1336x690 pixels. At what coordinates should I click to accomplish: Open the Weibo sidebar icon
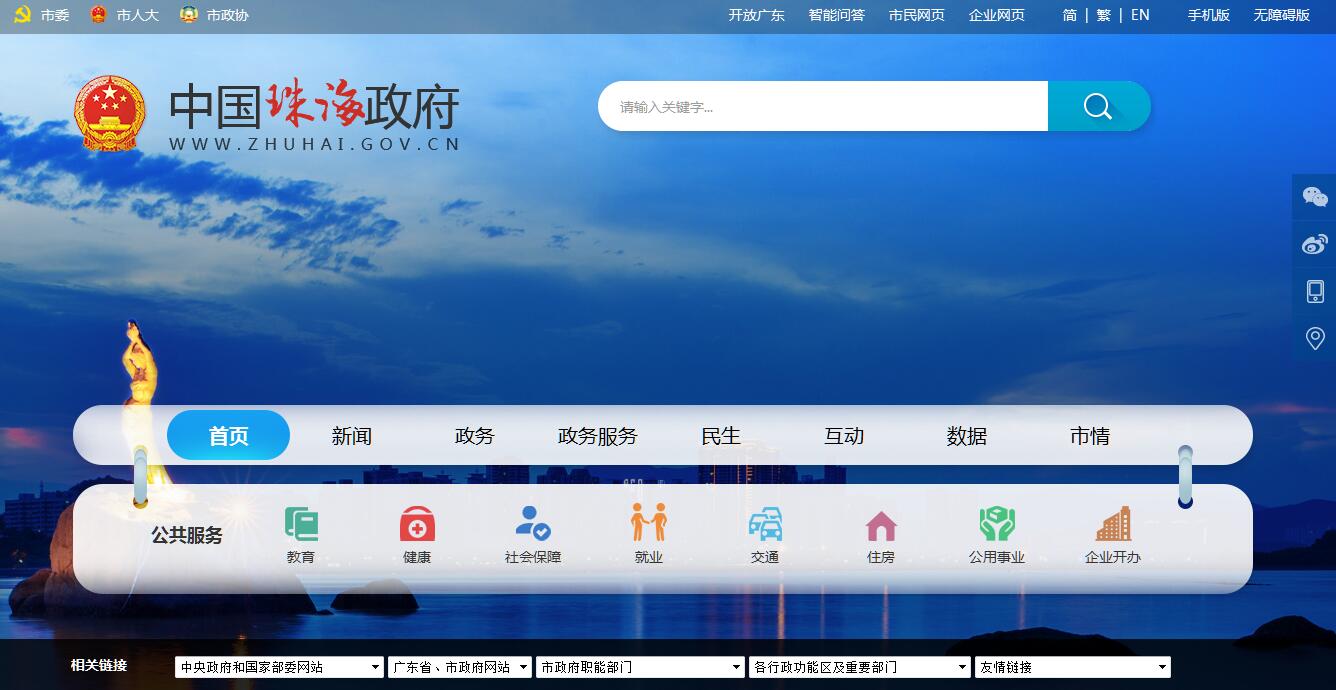coord(1315,244)
